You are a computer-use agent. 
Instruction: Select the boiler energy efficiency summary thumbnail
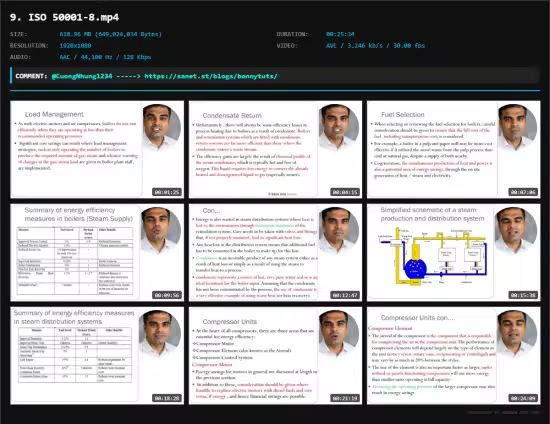(97, 253)
